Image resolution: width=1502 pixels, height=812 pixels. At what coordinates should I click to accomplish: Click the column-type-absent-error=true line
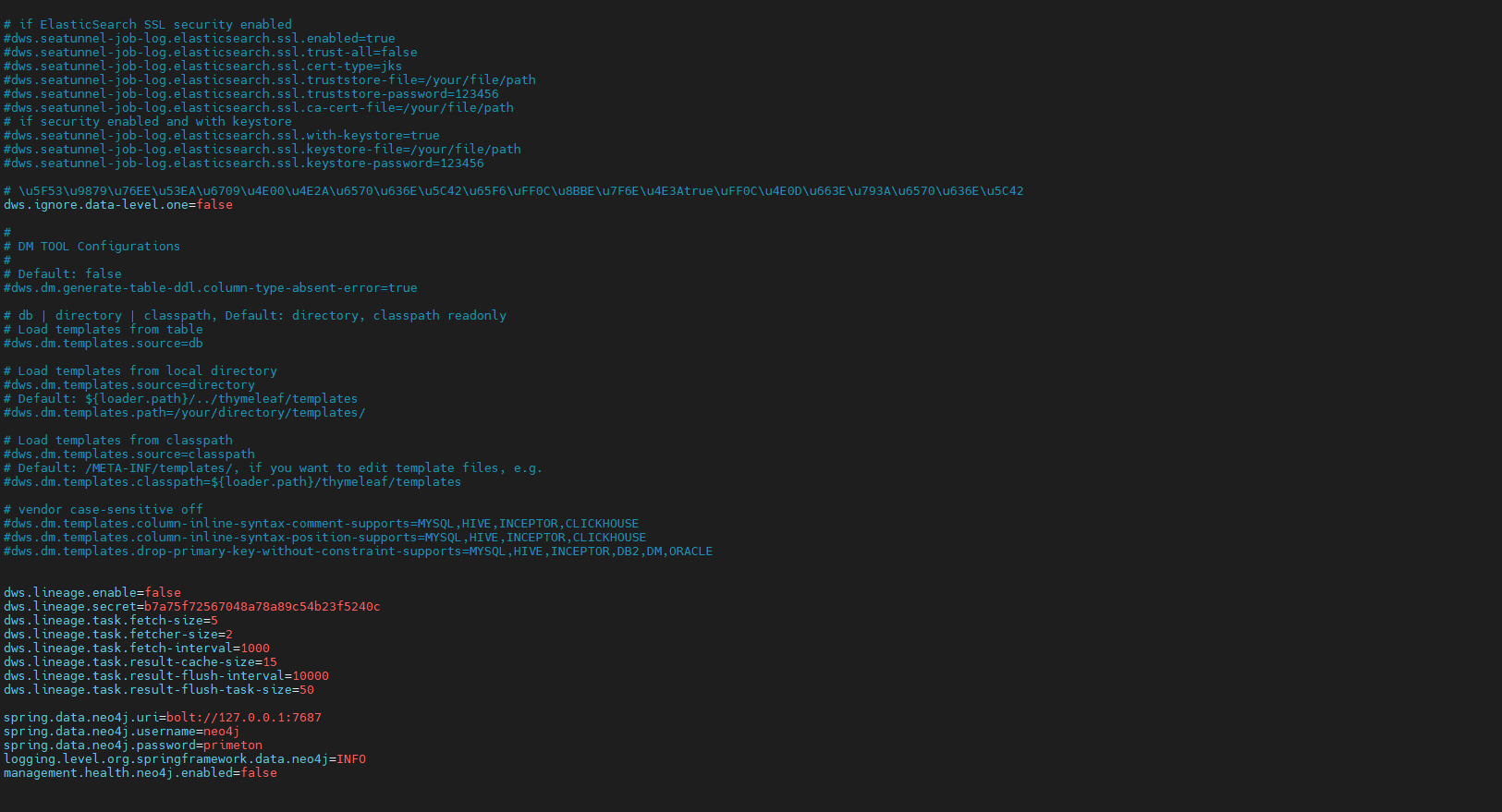pyautogui.click(x=211, y=288)
